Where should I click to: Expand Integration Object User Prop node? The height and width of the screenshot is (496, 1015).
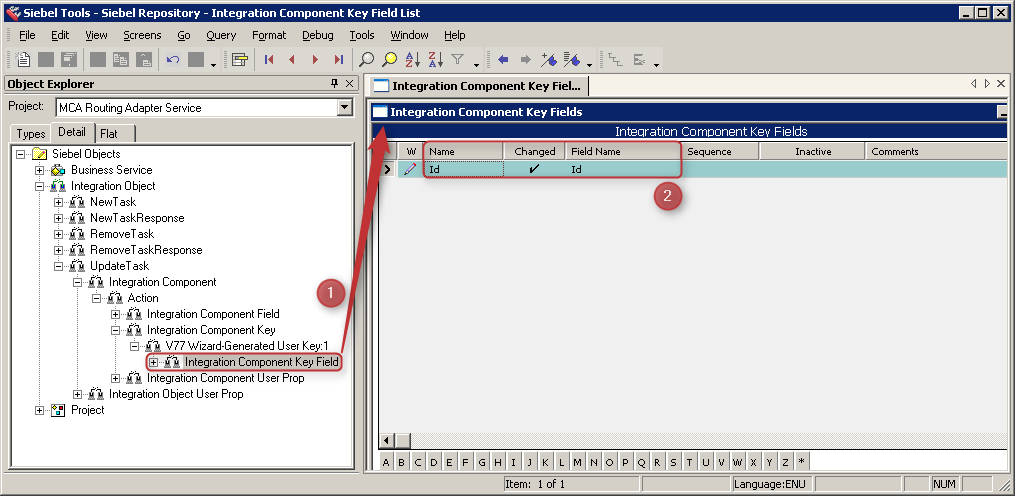pos(78,394)
